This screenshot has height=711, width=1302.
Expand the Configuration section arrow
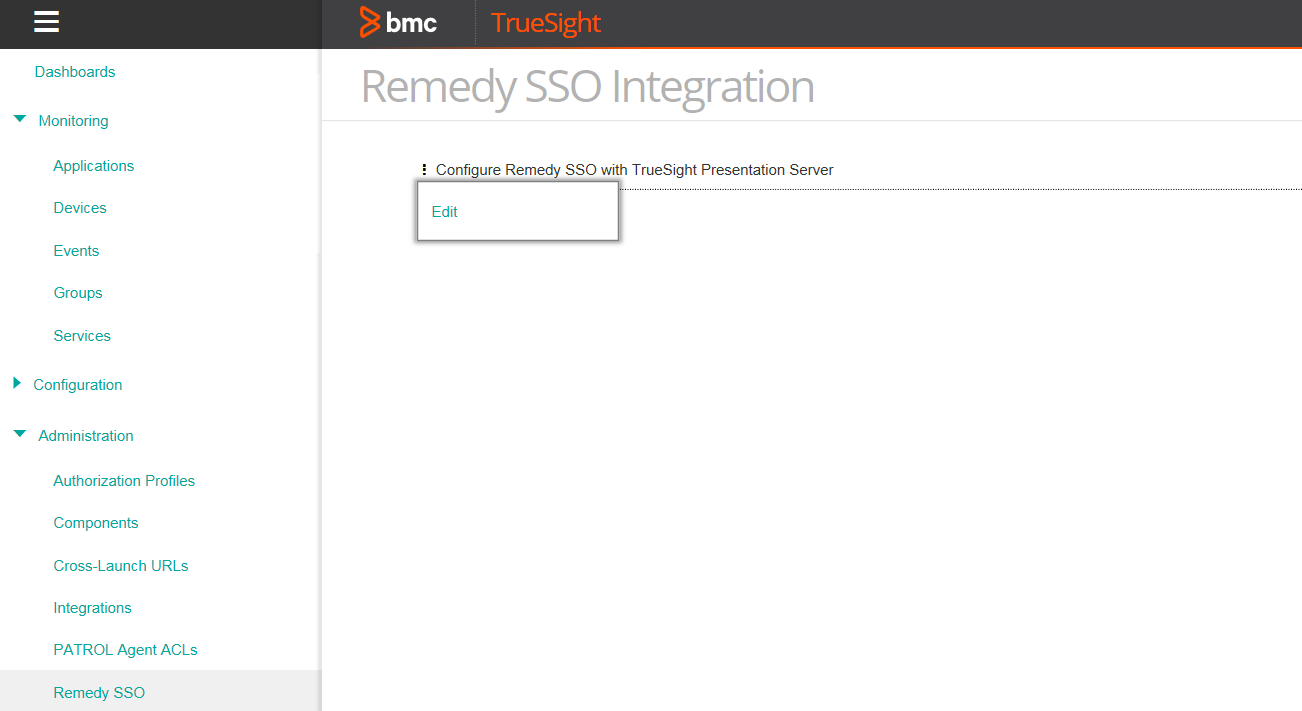(17, 384)
